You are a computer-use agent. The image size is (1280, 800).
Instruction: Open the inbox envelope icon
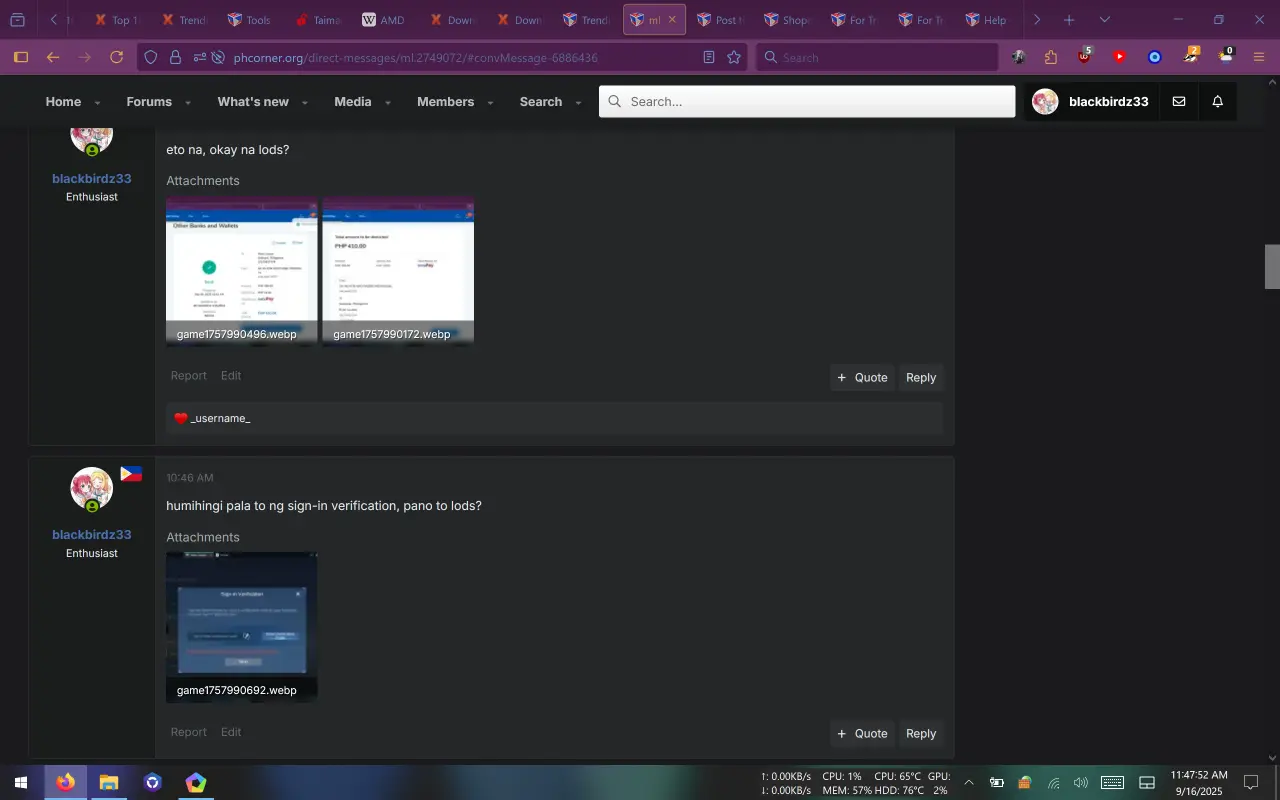tap(1179, 101)
